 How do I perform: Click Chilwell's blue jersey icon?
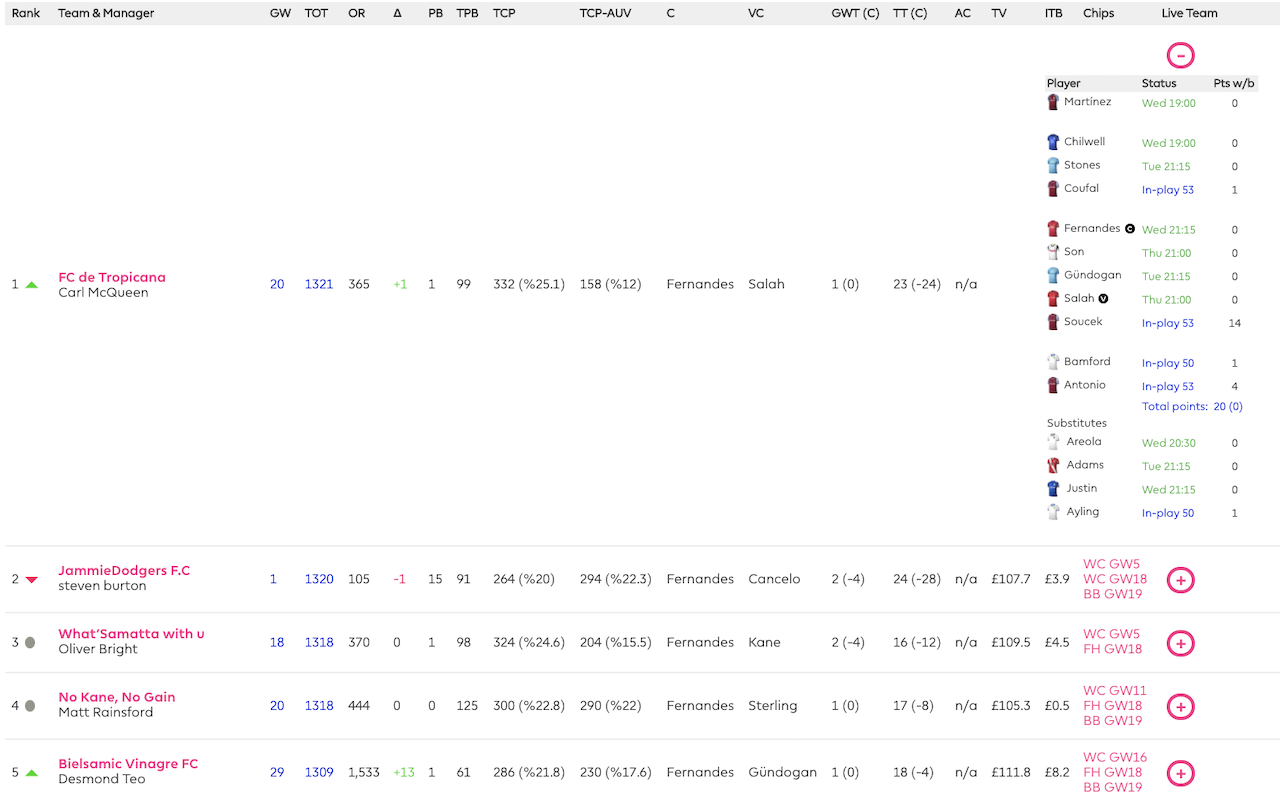point(1052,141)
